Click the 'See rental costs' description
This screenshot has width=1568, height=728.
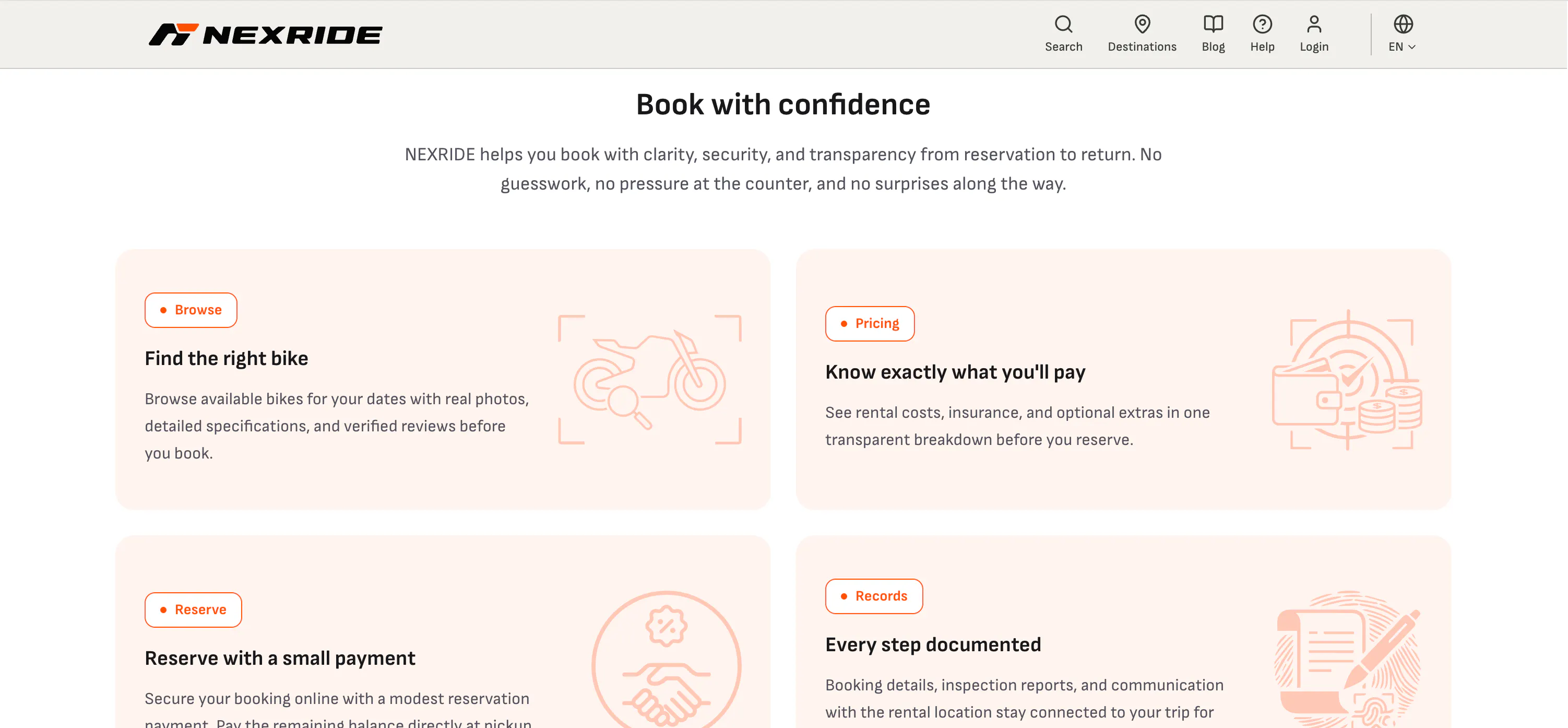[1018, 426]
